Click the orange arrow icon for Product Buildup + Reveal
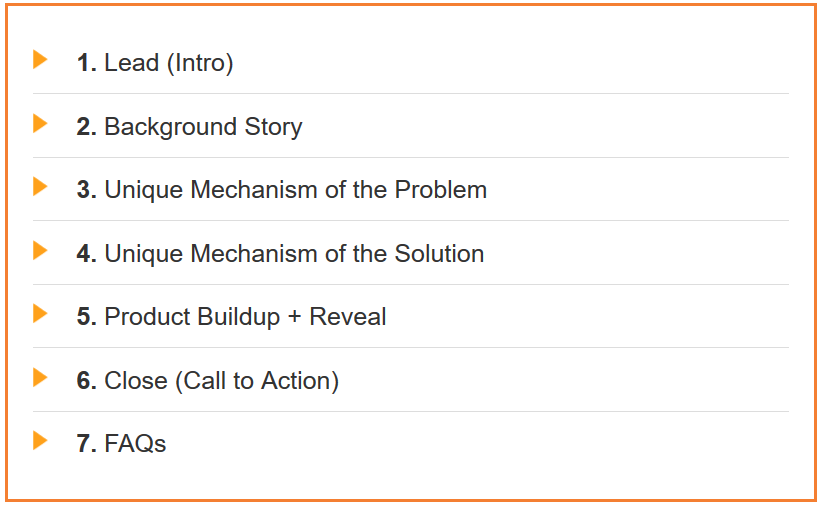The height and width of the screenshot is (506, 820). [x=40, y=314]
